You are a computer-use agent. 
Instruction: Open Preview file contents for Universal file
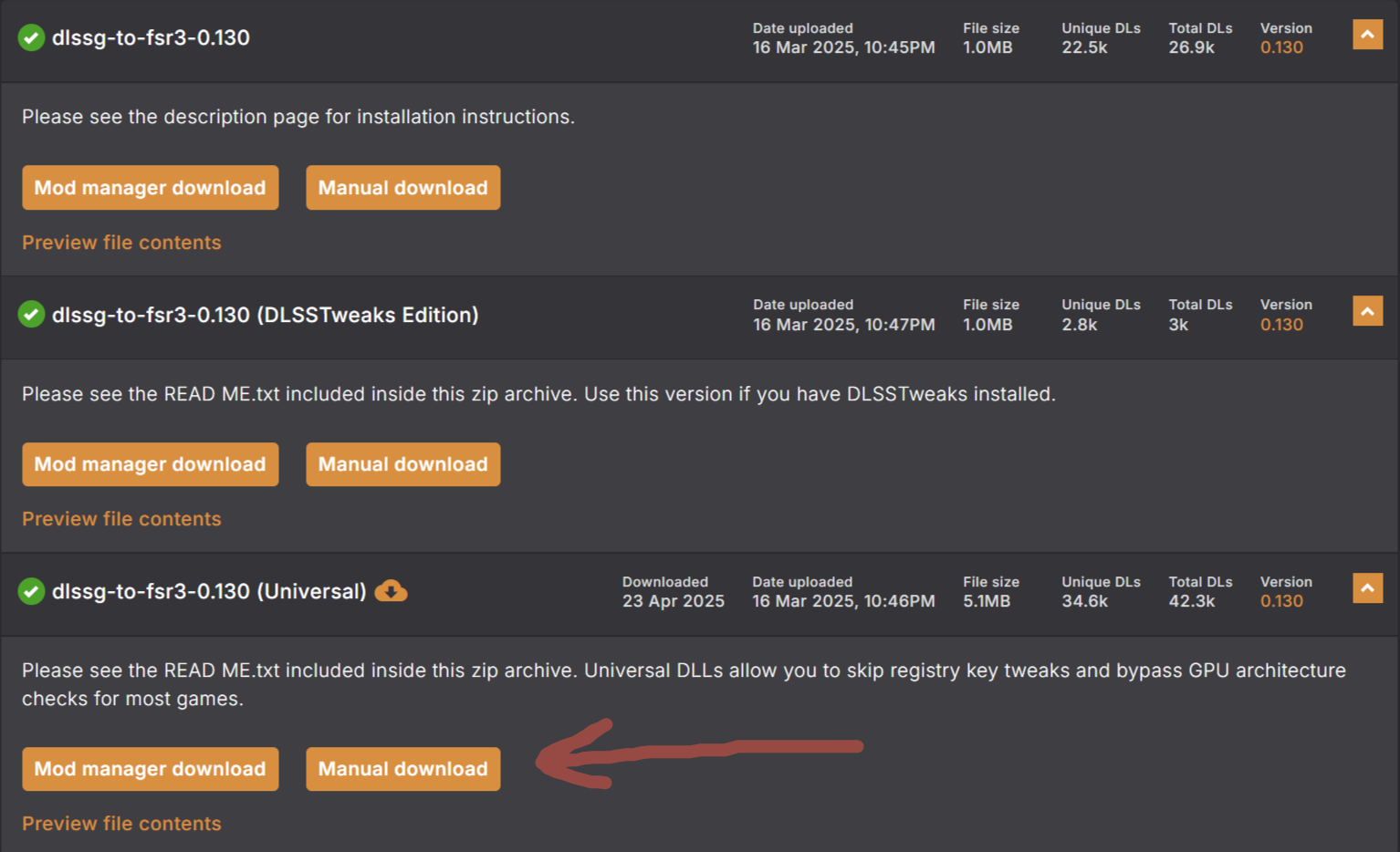pyautogui.click(x=121, y=824)
